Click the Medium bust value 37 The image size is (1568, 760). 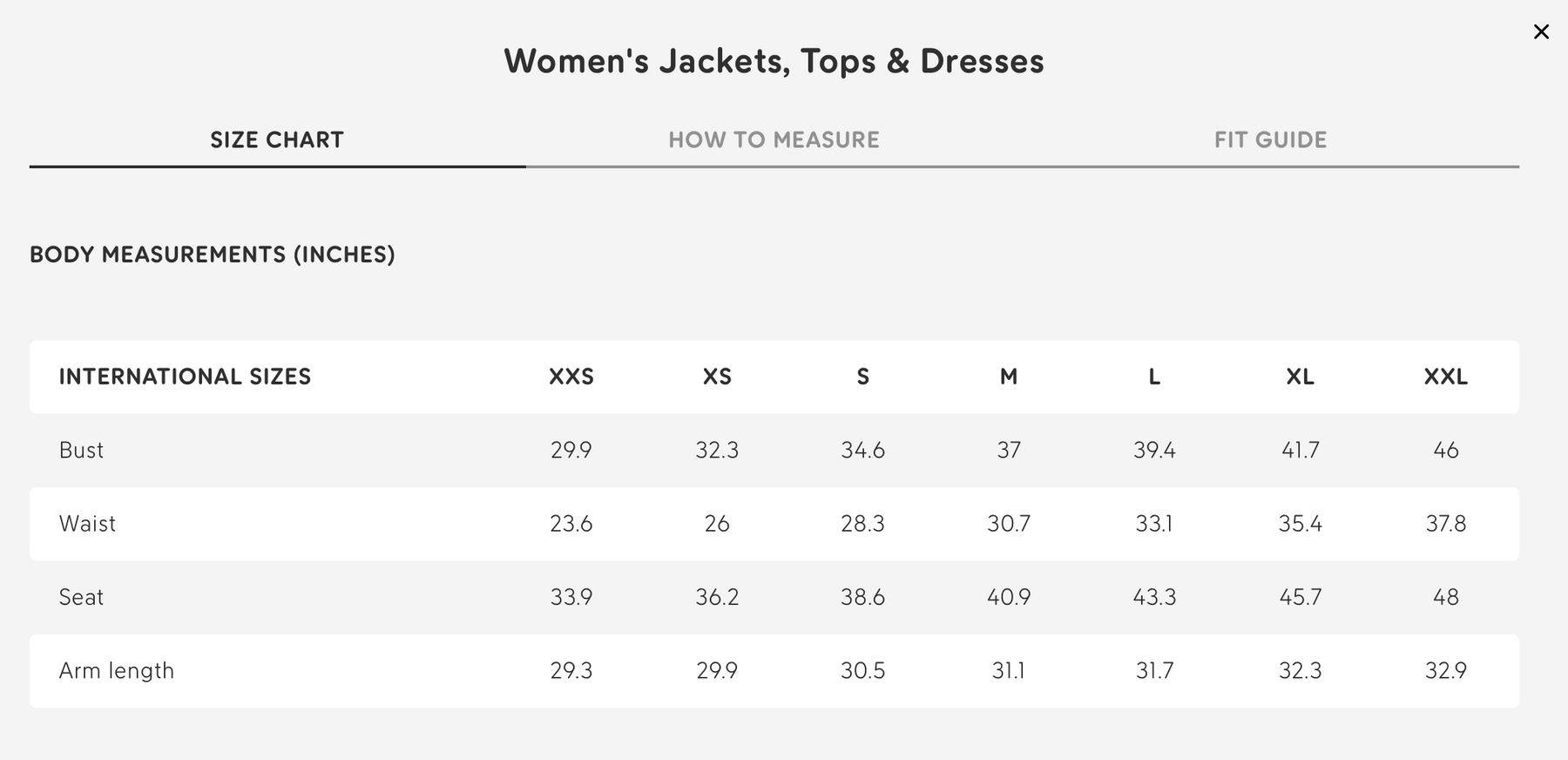point(1009,451)
